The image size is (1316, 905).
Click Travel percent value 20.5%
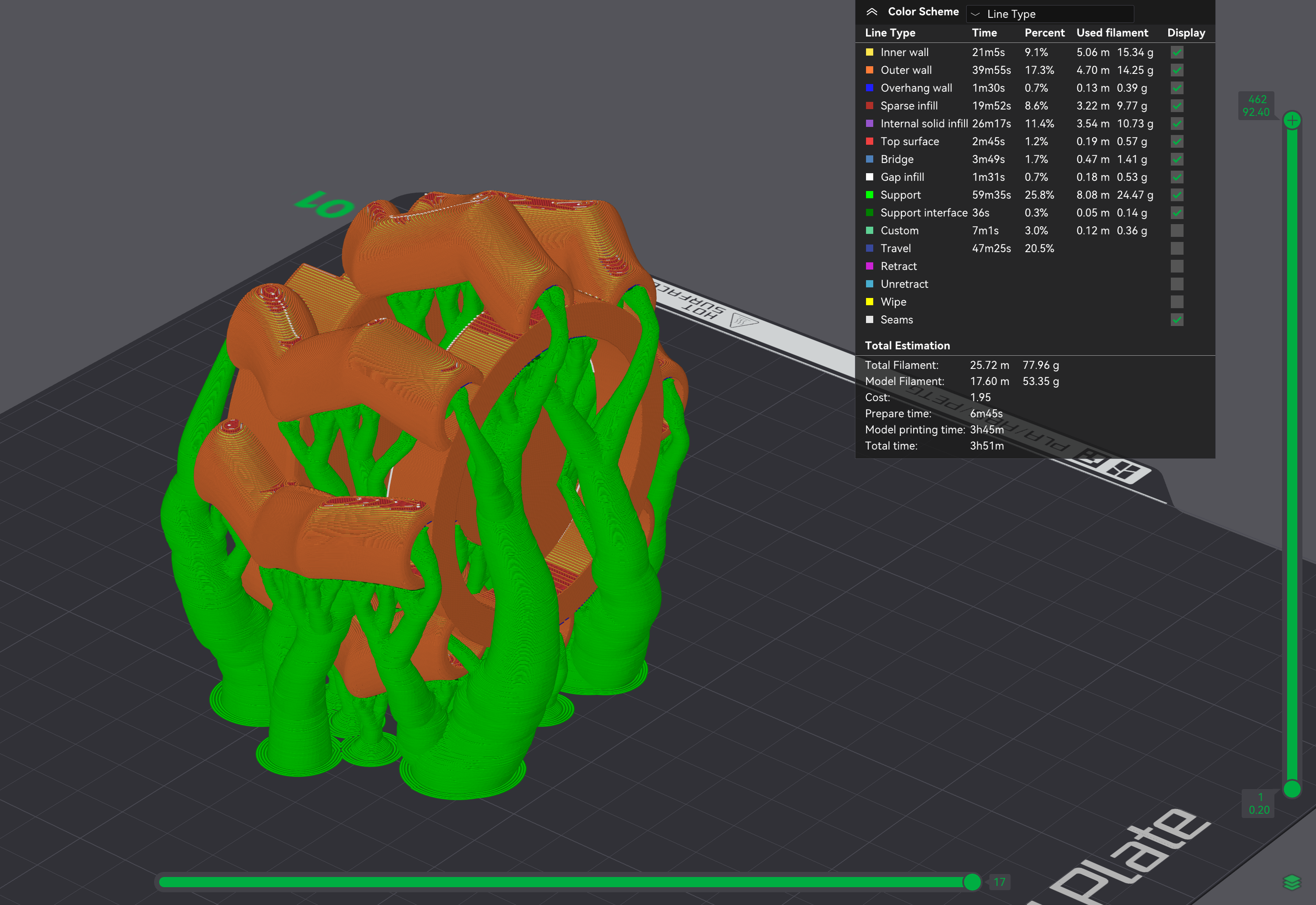(1039, 248)
